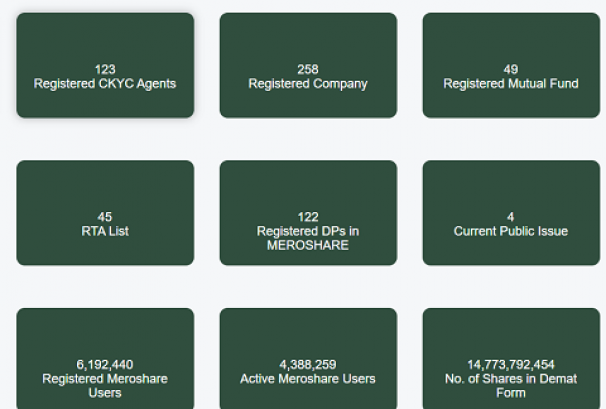Select the Registered Mutual Fund card
This screenshot has height=409, width=606.
tap(511, 66)
